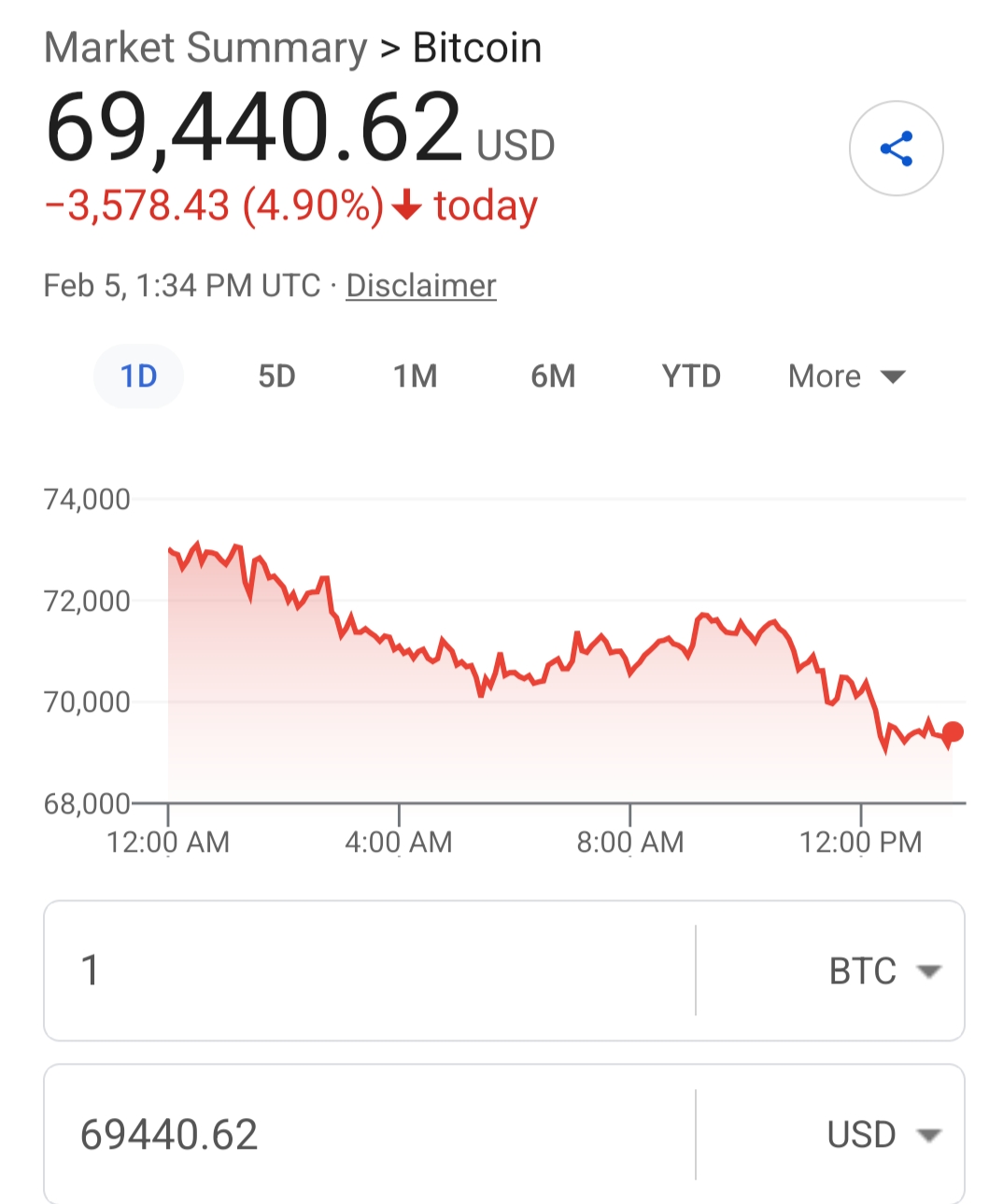
Task: Show the 1M price chart
Action: (415, 376)
